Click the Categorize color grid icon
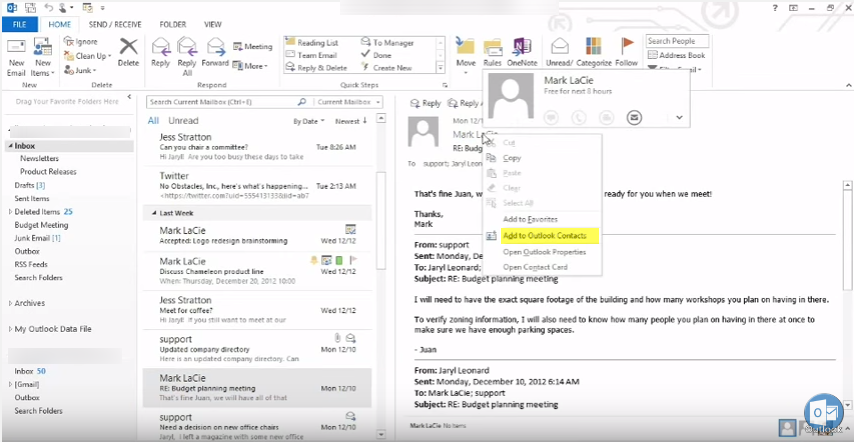 (x=593, y=46)
